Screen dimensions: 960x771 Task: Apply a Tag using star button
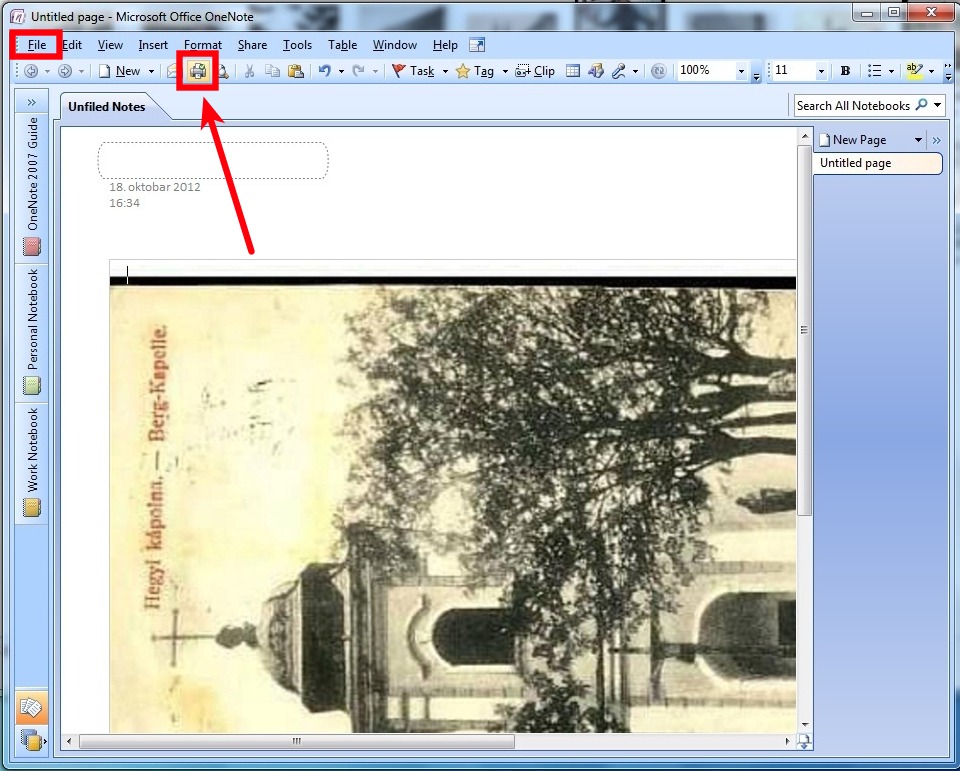[475, 72]
